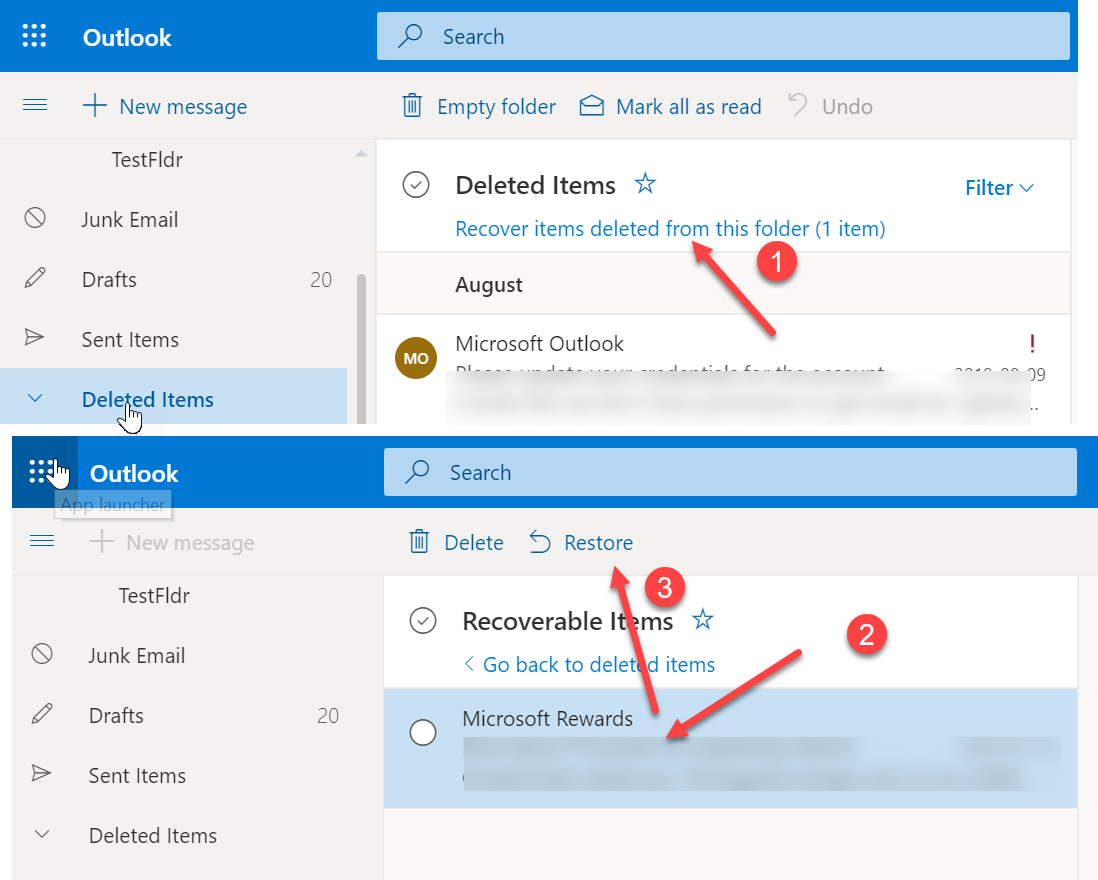
Task: Click Drafts pencil icon in top window
Action: click(35, 278)
